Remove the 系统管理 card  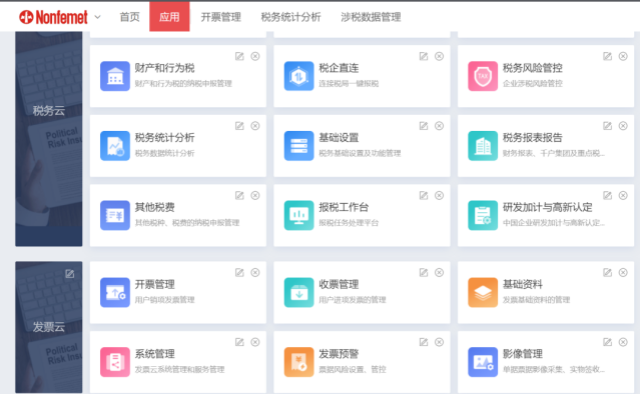pos(255,342)
